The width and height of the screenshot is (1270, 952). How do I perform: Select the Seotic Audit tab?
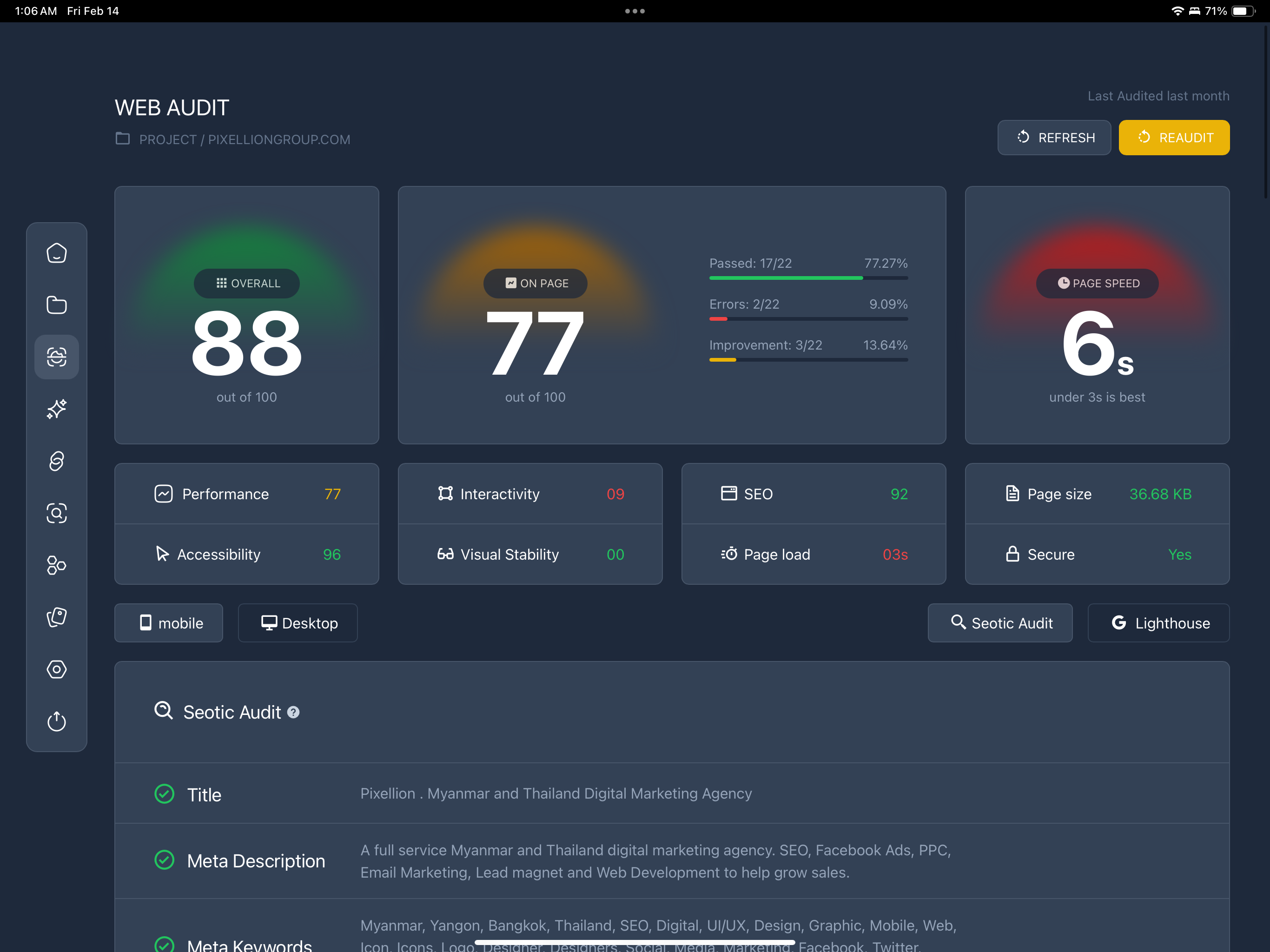[1000, 623]
